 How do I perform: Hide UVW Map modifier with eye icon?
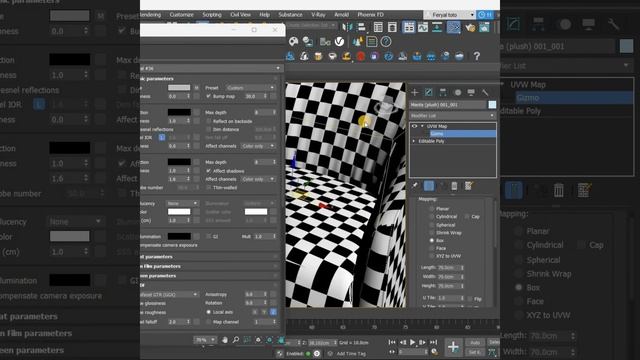tap(415, 126)
